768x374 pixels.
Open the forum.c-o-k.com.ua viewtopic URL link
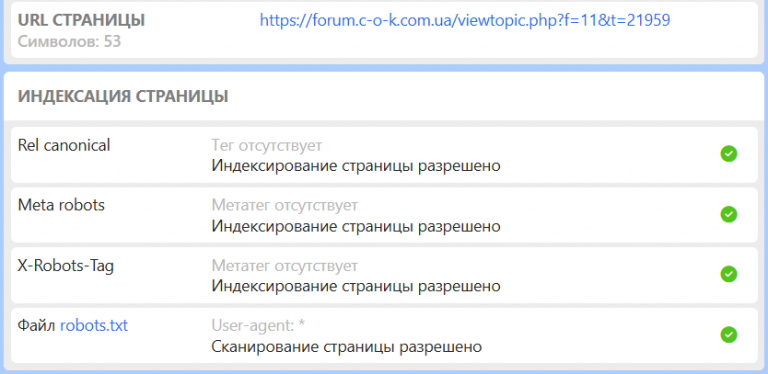coord(465,21)
